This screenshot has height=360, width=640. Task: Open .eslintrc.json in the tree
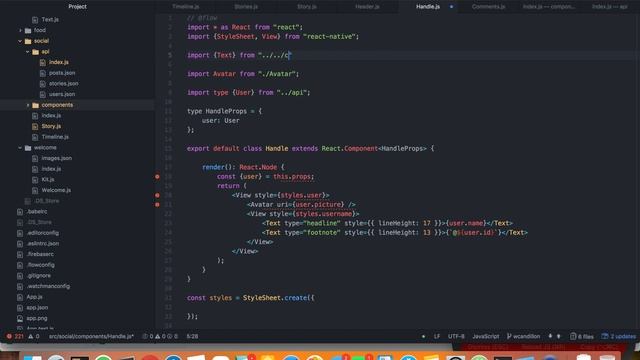(x=42, y=244)
